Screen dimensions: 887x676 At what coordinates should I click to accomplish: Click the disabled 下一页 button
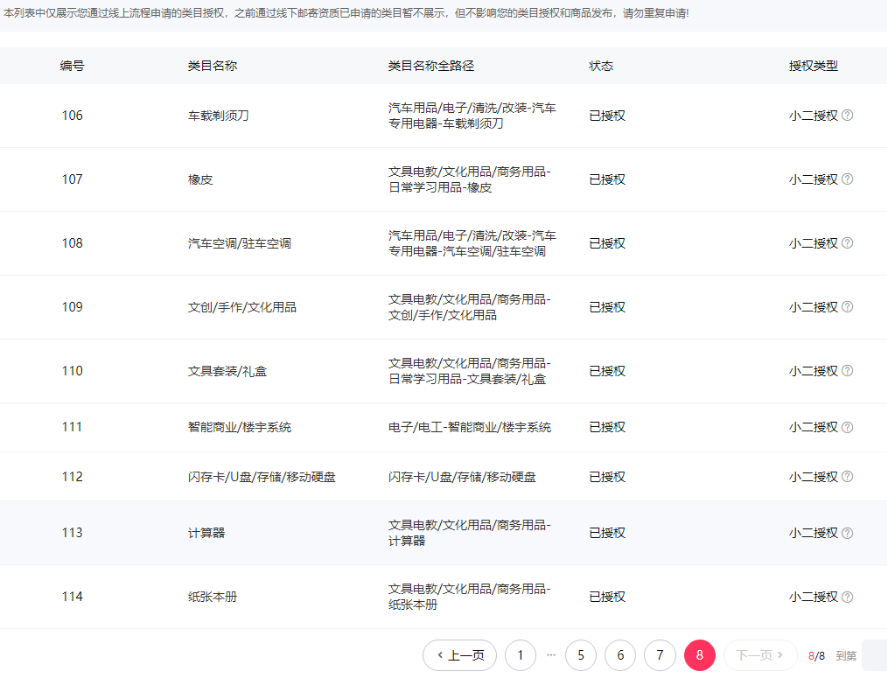(x=760, y=655)
